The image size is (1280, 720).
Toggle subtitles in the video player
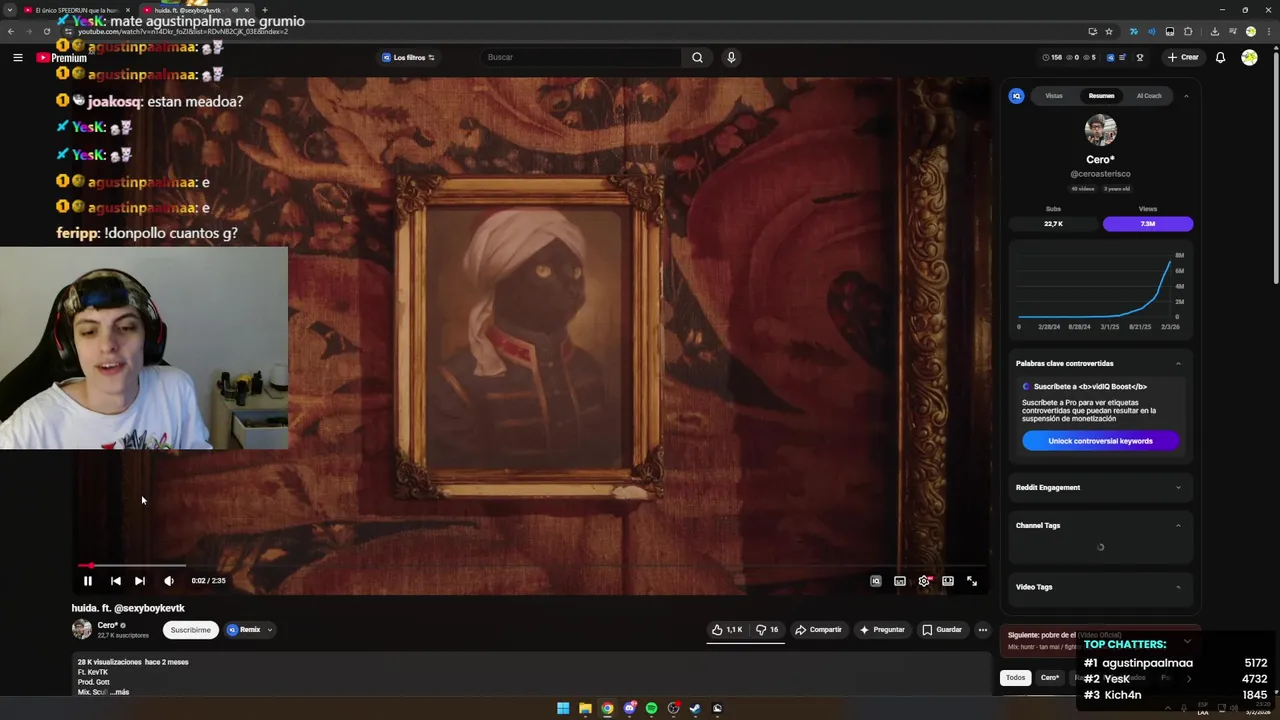point(900,581)
